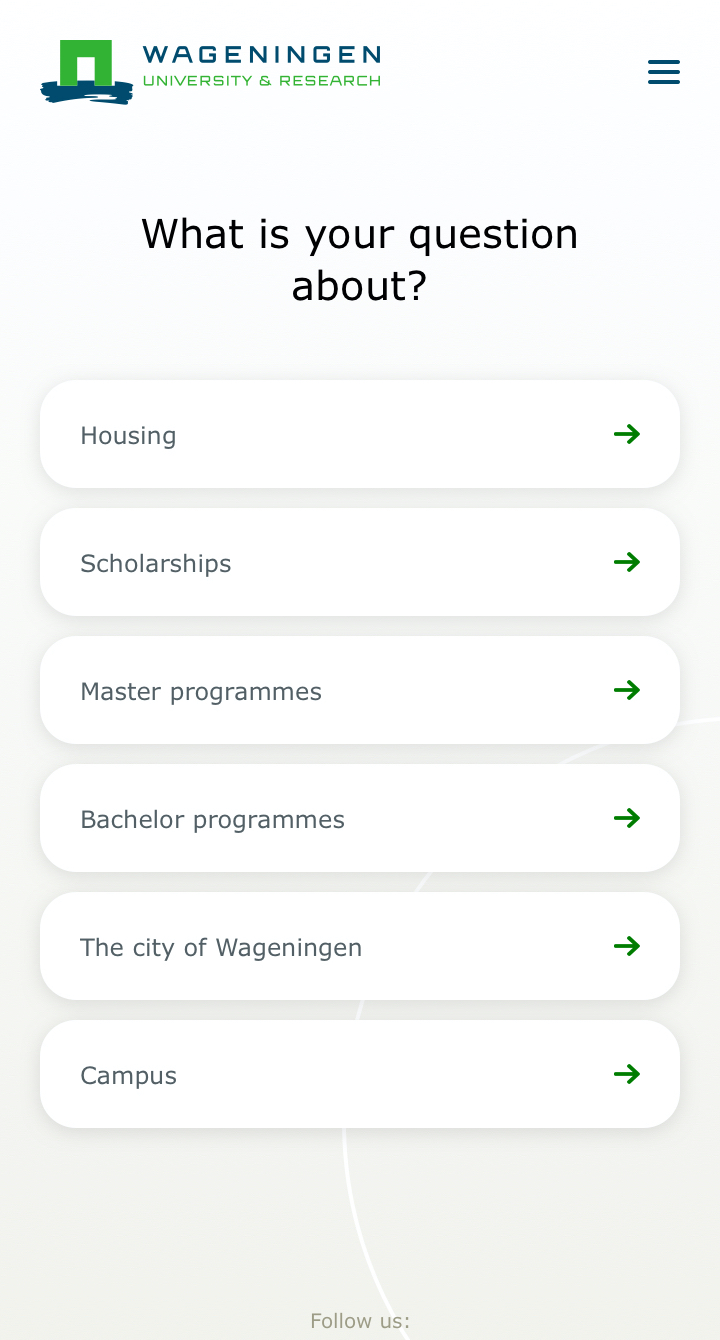Click the 'What is your question about?' heading
Viewport: 720px width, 1340px height.
point(360,260)
